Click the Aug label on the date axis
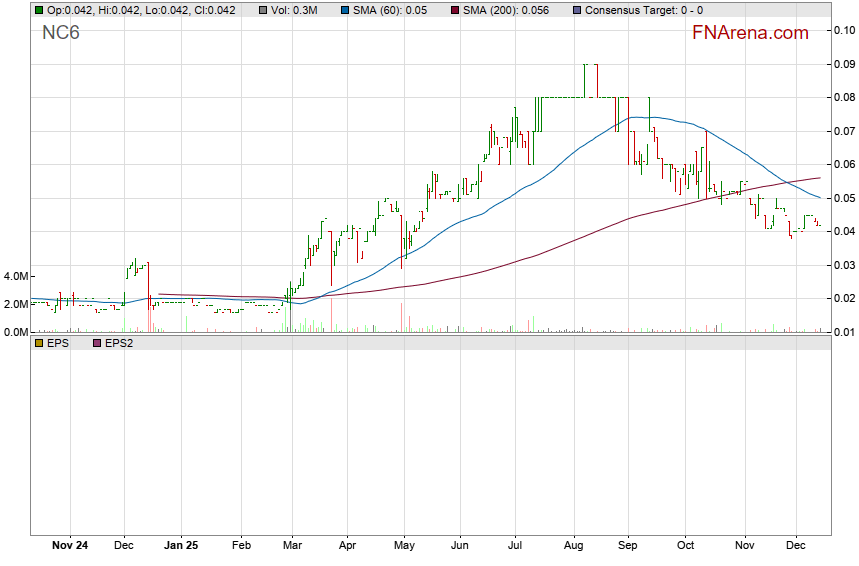 click(x=574, y=546)
